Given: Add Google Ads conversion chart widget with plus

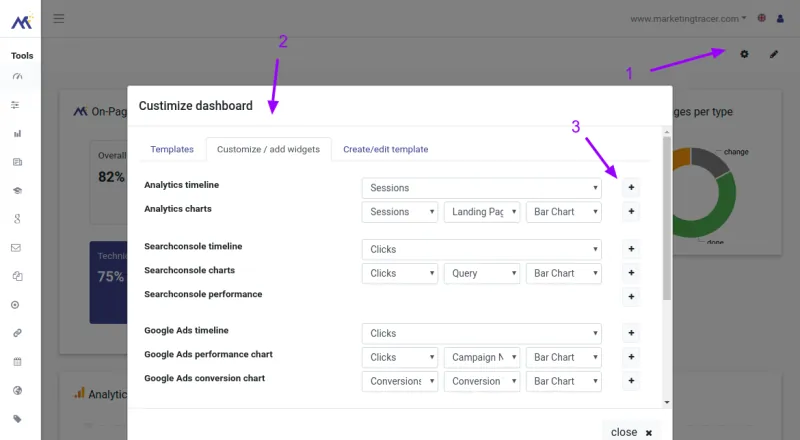Looking at the screenshot, I should [631, 381].
